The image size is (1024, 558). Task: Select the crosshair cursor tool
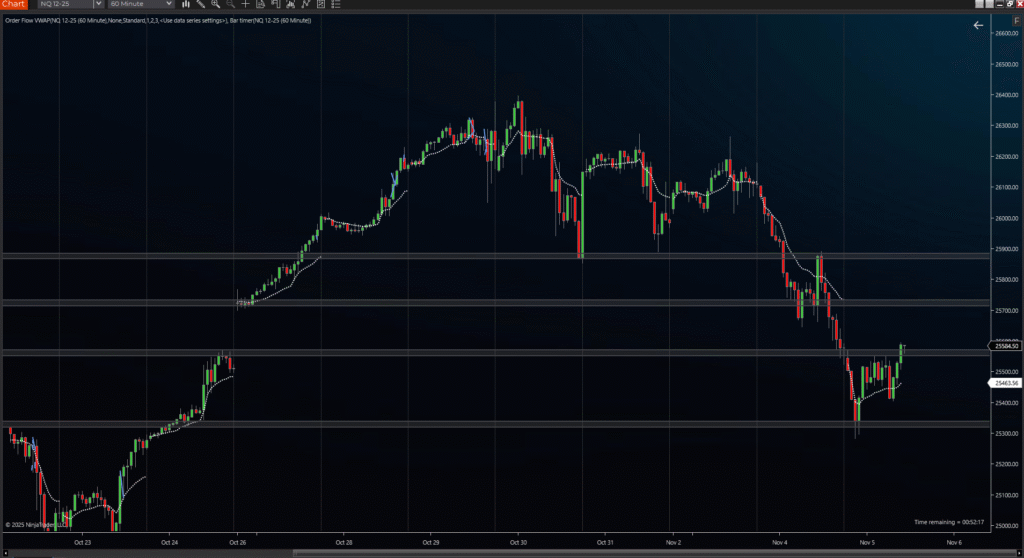[x=245, y=4]
